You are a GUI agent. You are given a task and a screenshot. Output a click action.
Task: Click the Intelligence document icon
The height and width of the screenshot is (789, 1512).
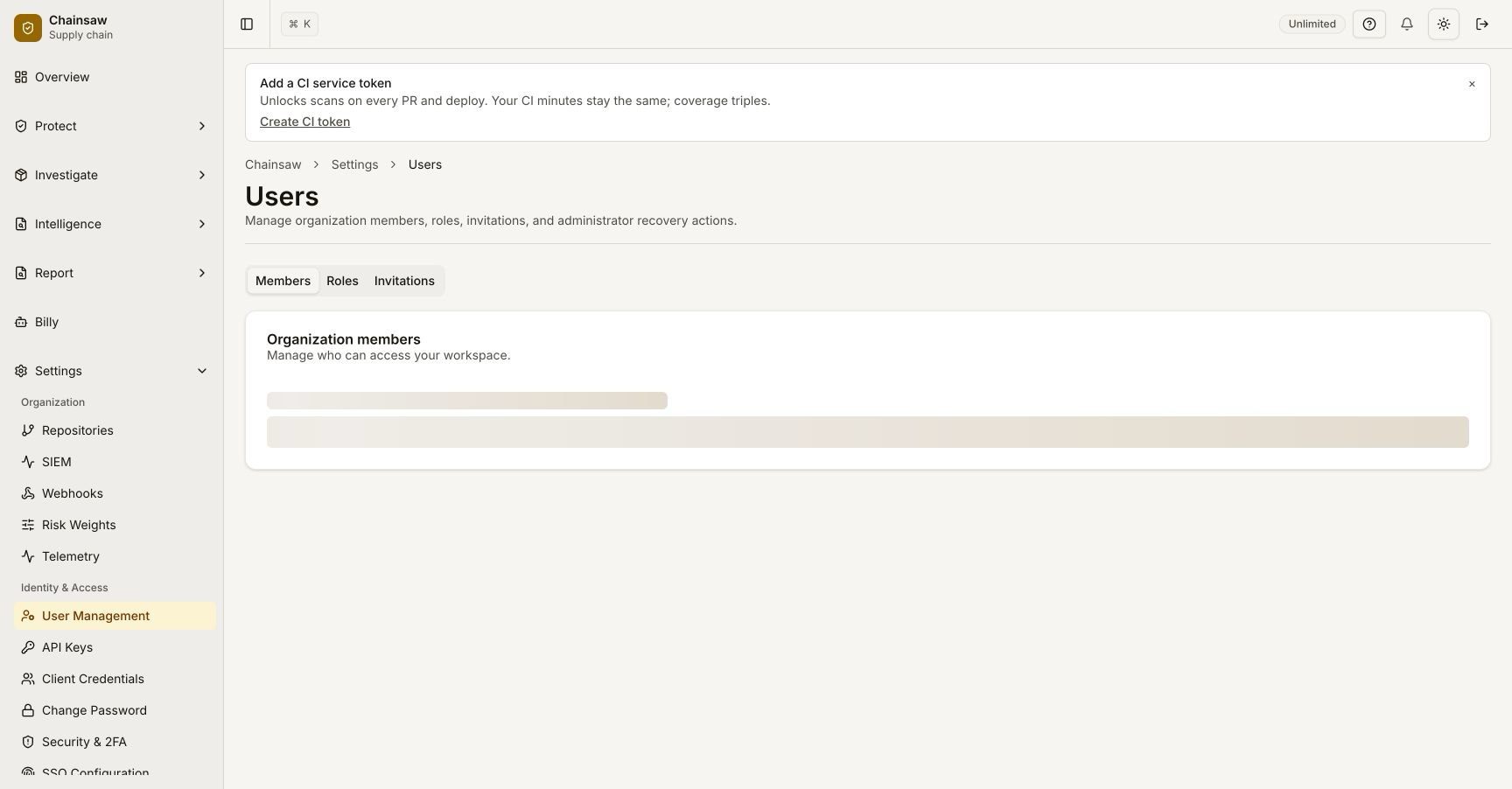point(21,224)
